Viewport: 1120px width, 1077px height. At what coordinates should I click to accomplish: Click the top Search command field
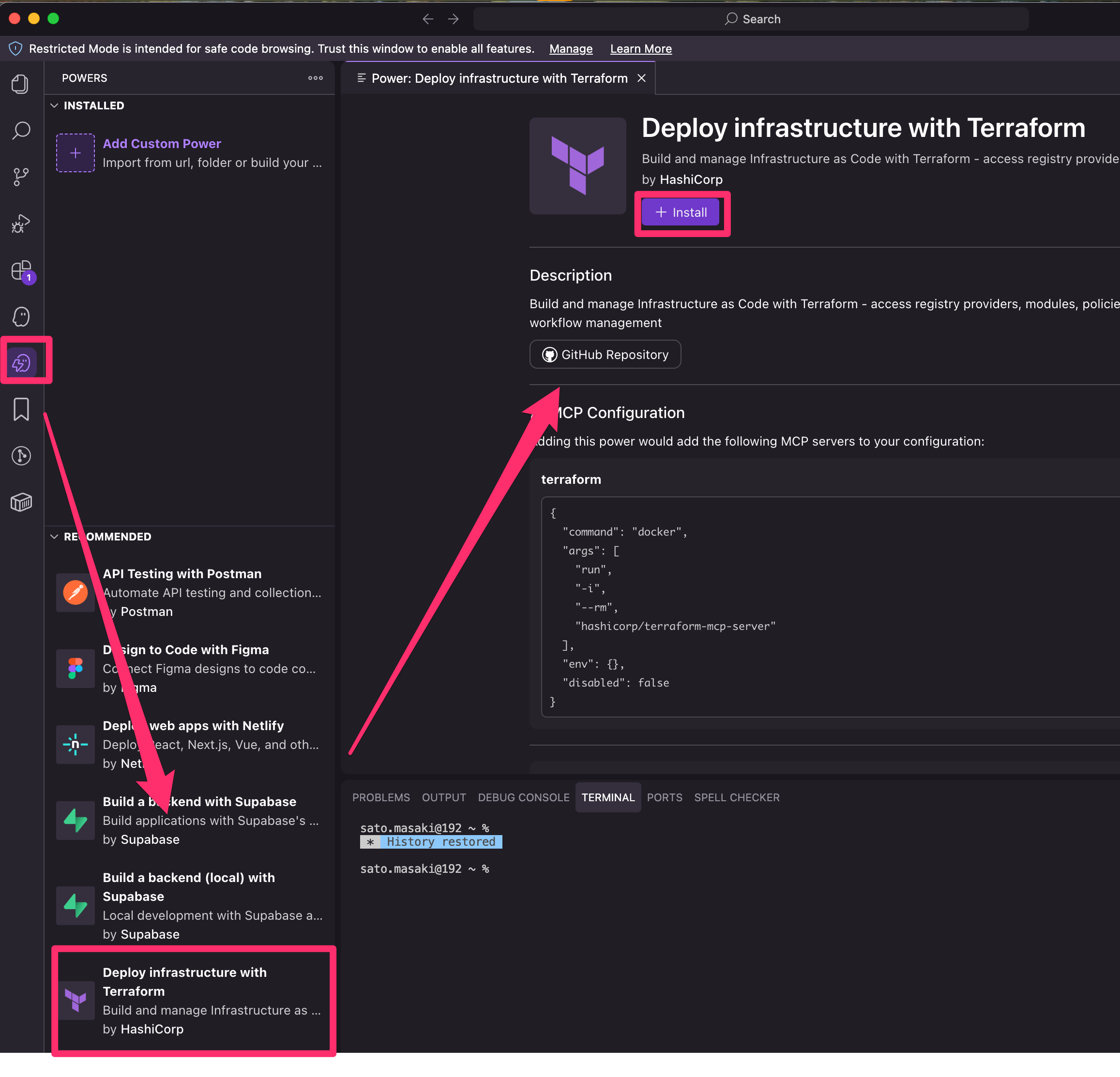pos(751,19)
